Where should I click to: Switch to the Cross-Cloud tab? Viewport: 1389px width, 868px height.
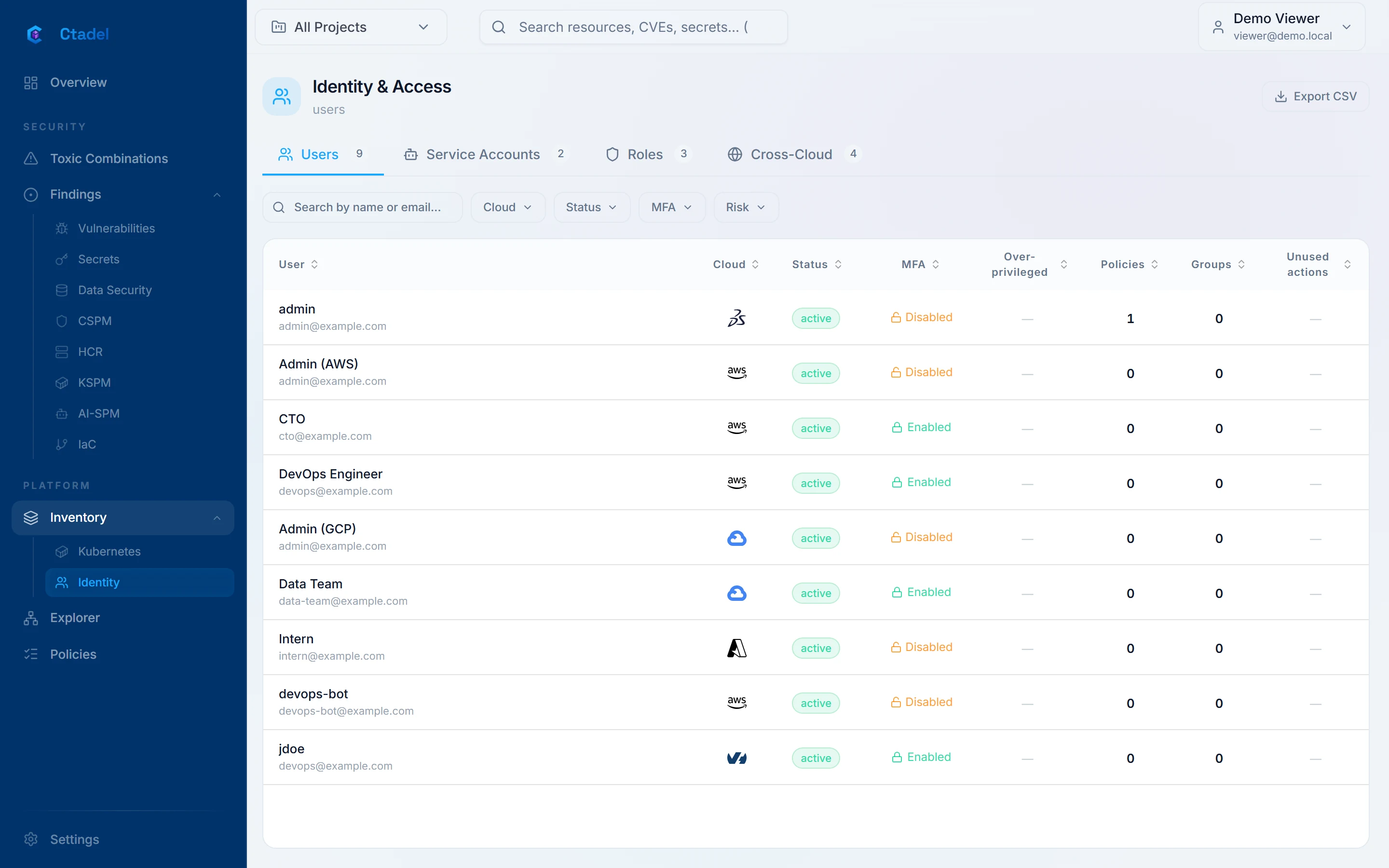click(x=794, y=154)
